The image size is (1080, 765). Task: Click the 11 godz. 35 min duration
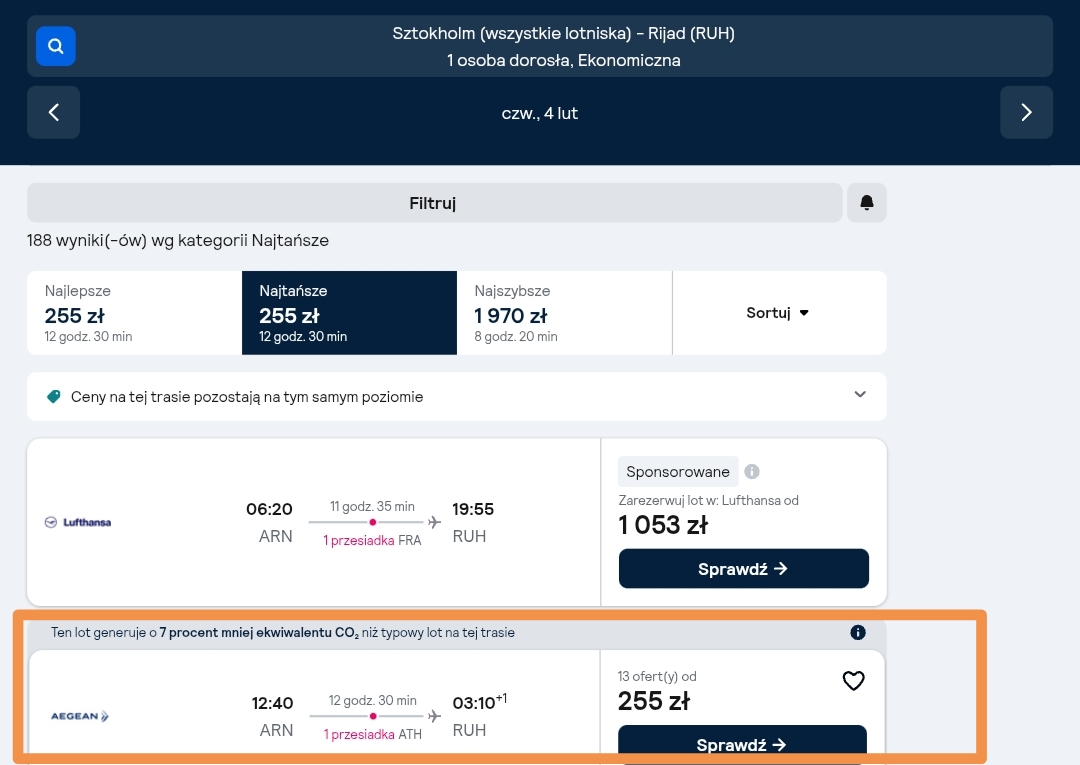click(x=372, y=507)
